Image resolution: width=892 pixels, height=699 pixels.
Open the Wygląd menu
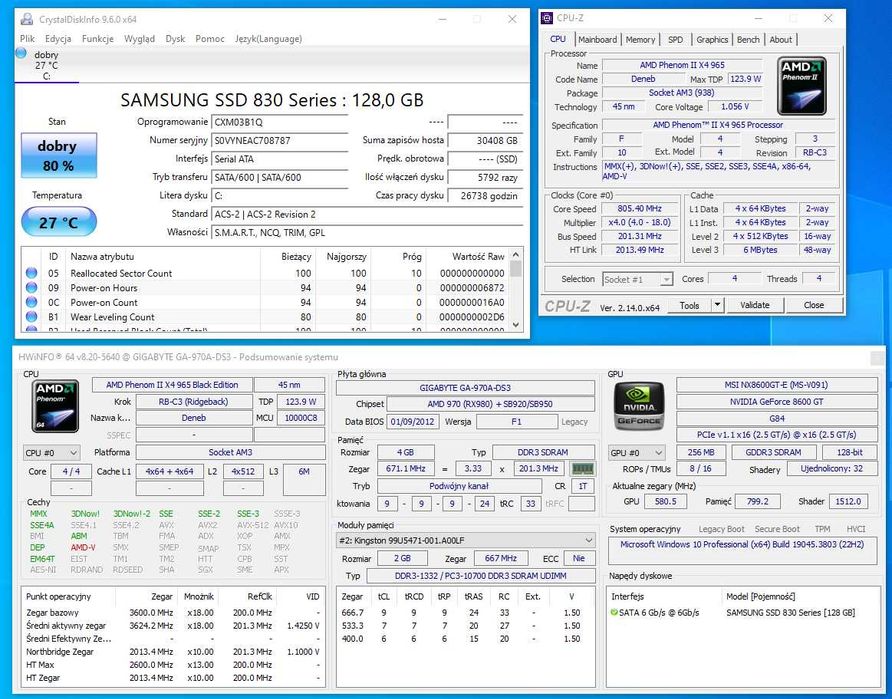[139, 39]
